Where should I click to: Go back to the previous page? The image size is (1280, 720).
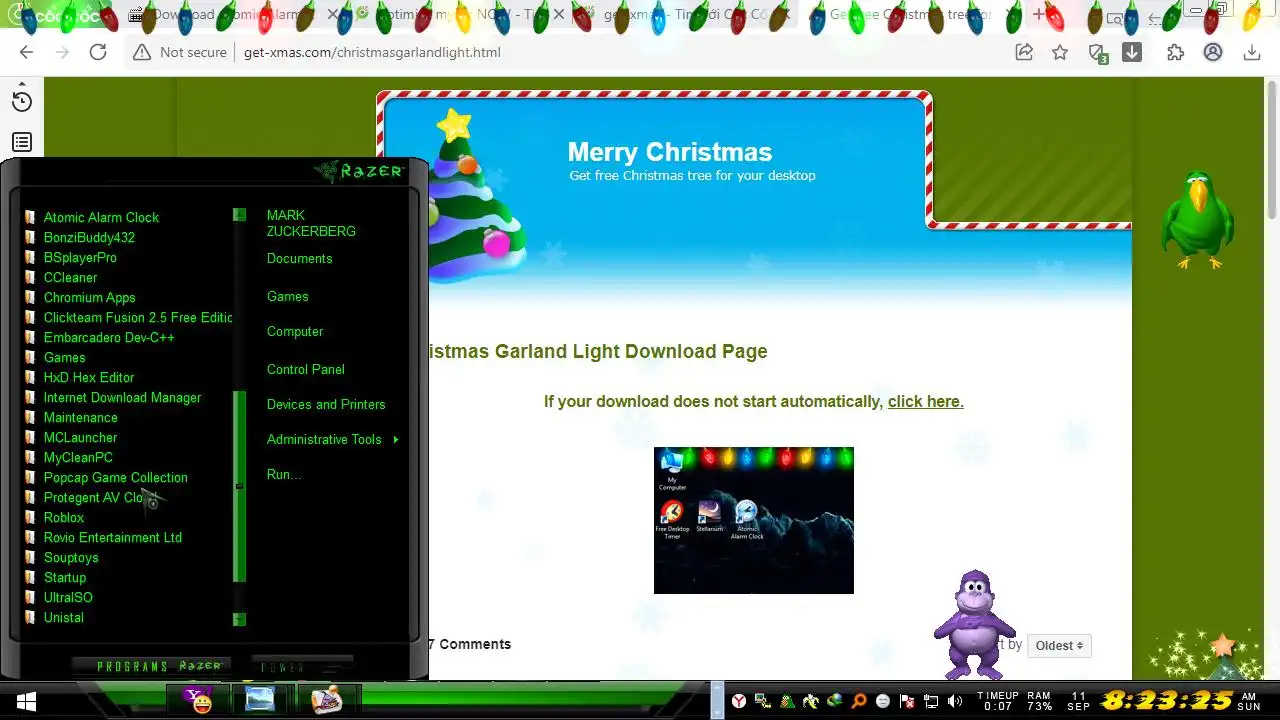pos(27,52)
